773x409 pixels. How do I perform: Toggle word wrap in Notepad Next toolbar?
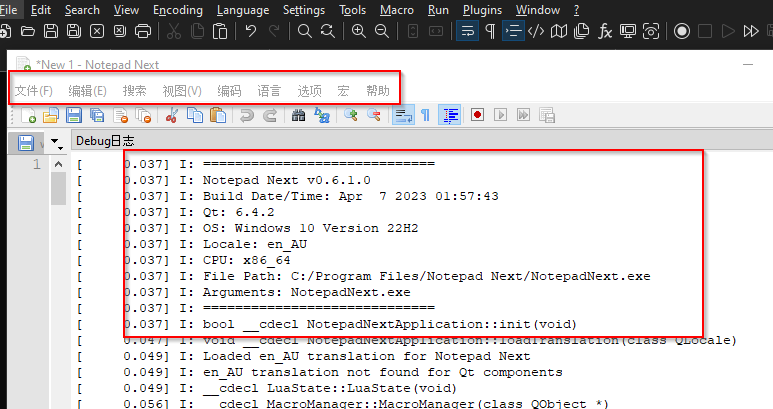403,115
